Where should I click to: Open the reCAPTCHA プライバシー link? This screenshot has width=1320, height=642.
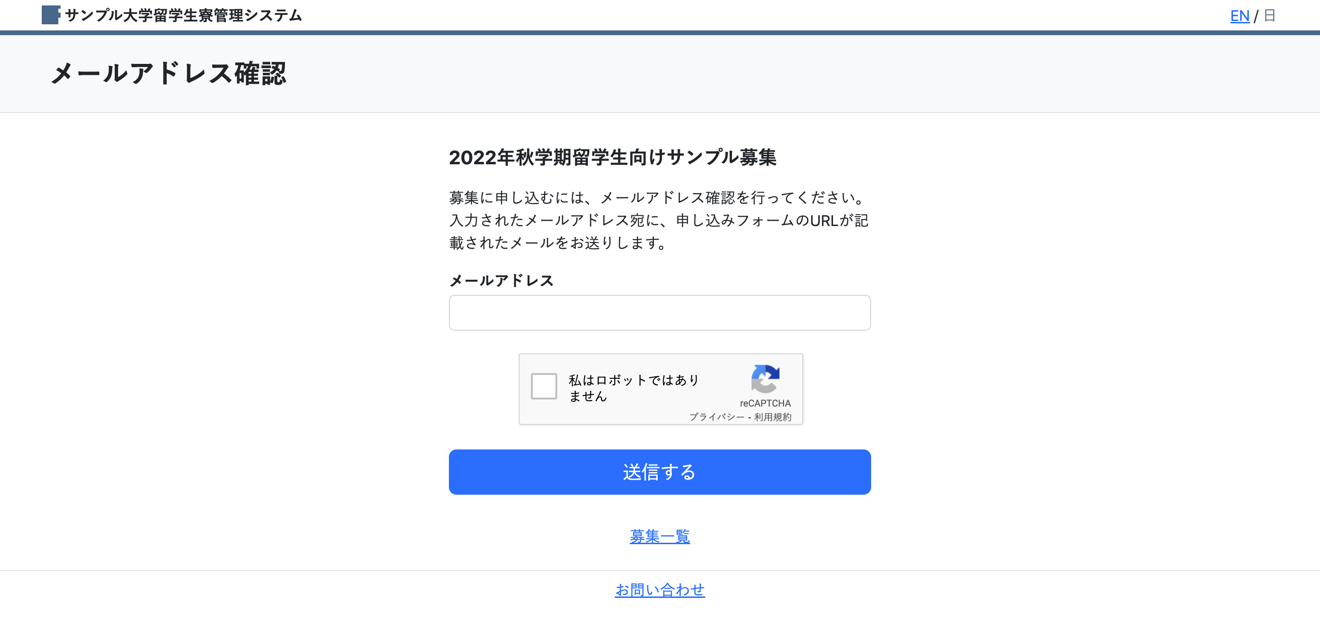tap(716, 417)
